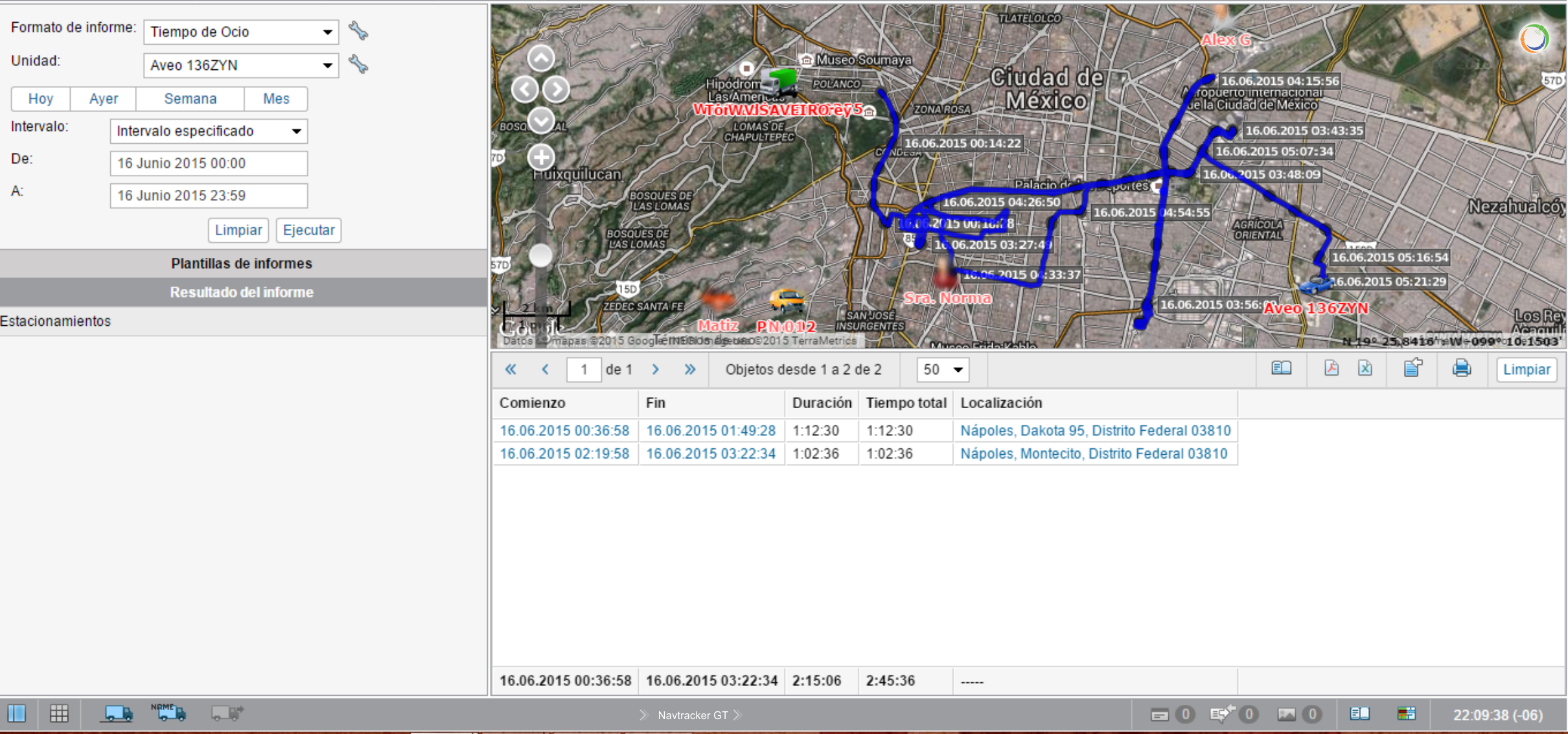Click the map zoom slider handle
This screenshot has height=734, width=1568.
tap(540, 255)
